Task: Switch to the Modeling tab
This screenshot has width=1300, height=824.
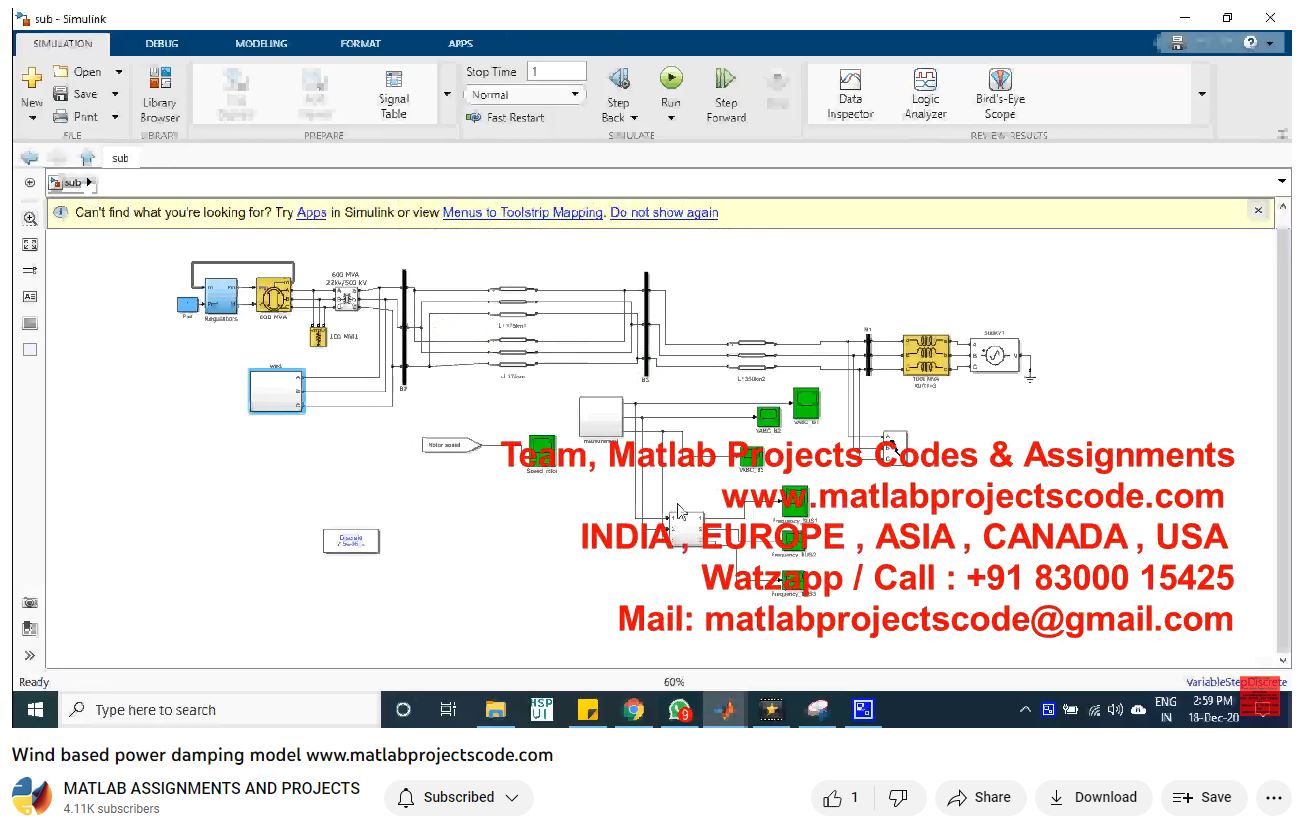Action: coord(261,44)
